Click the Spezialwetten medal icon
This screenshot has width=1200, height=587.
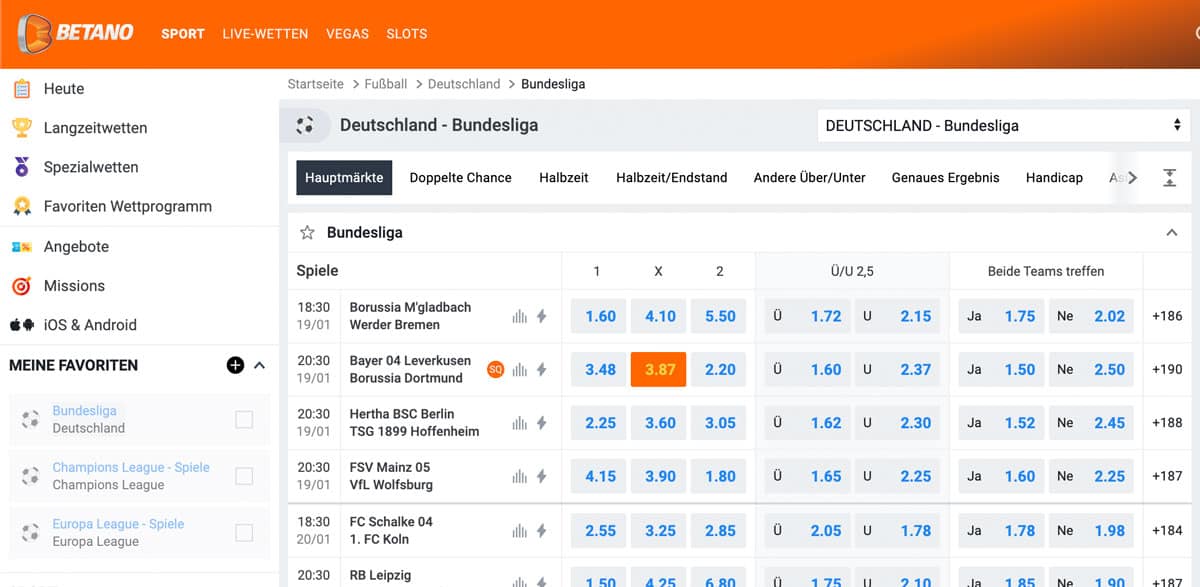coord(21,167)
